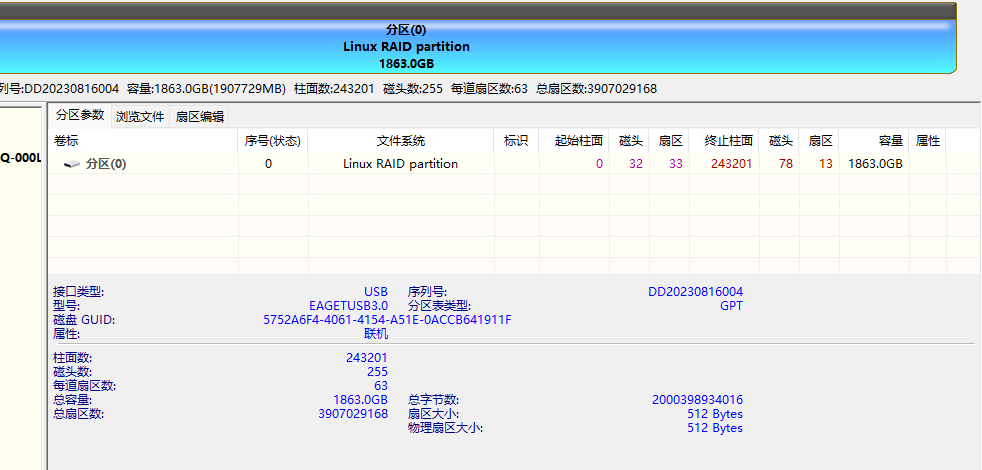This screenshot has height=470, width=982.
Task: Click the 文件系统 column header
Action: click(400, 141)
